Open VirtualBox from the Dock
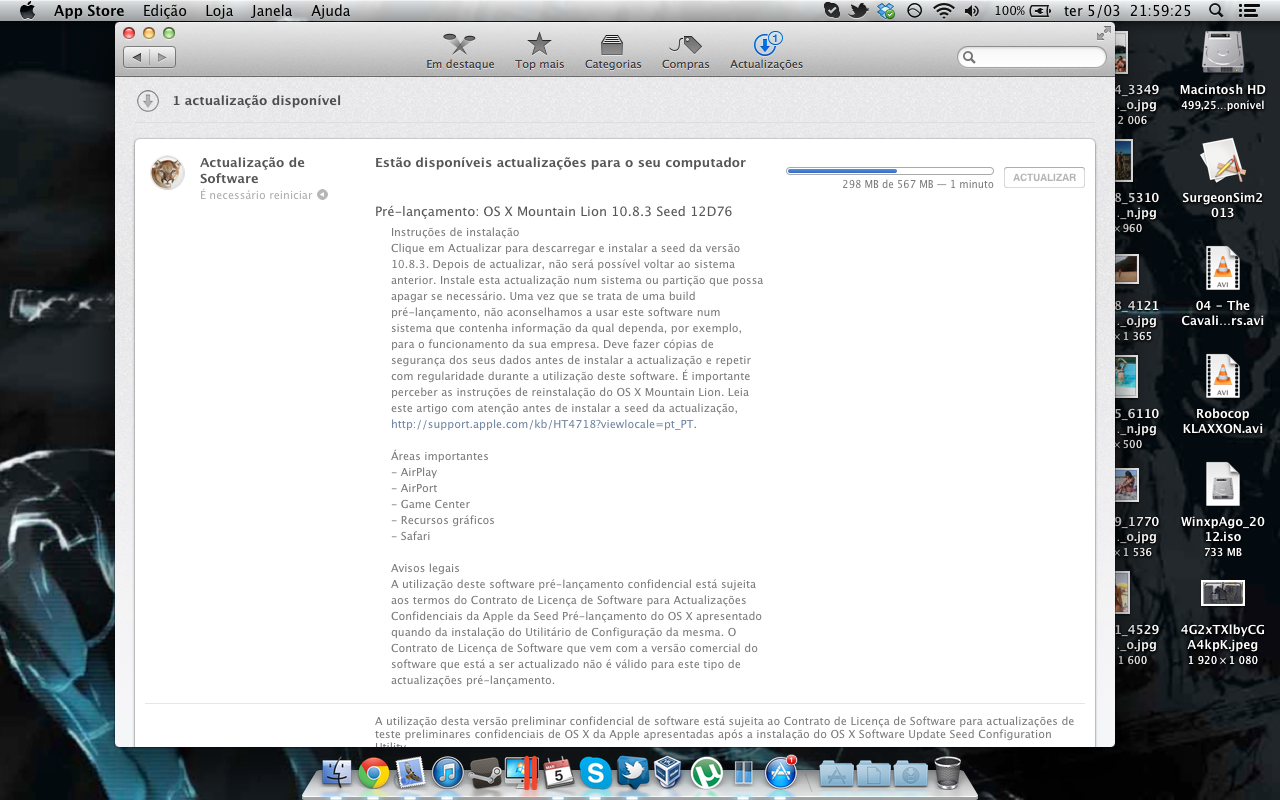 click(x=669, y=773)
